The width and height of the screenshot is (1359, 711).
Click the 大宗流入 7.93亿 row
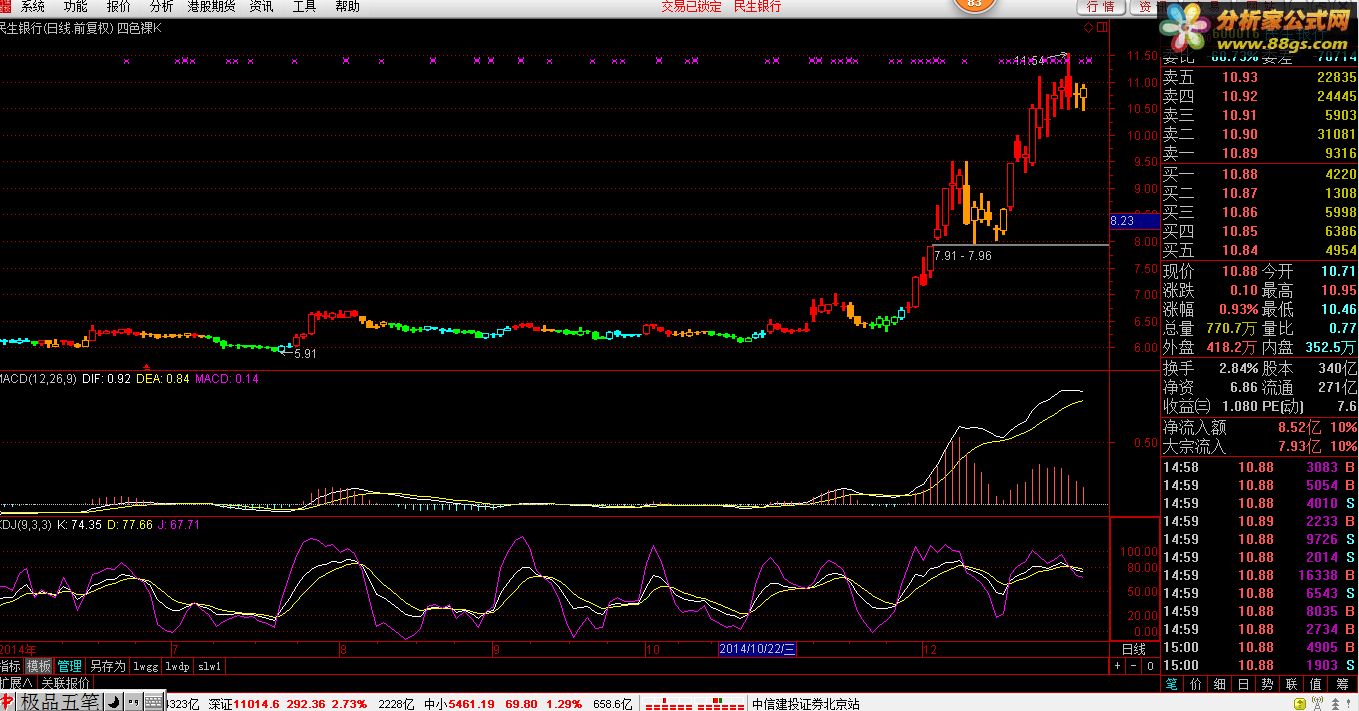pyautogui.click(x=1259, y=446)
